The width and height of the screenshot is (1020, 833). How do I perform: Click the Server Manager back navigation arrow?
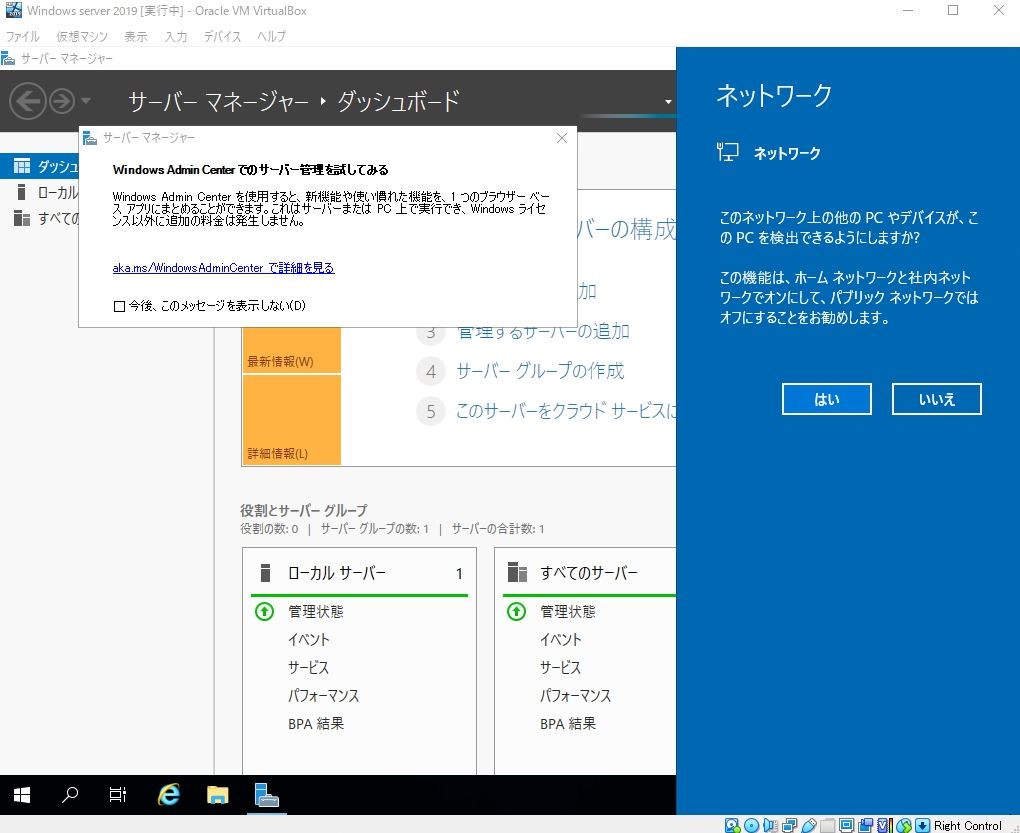click(x=28, y=101)
